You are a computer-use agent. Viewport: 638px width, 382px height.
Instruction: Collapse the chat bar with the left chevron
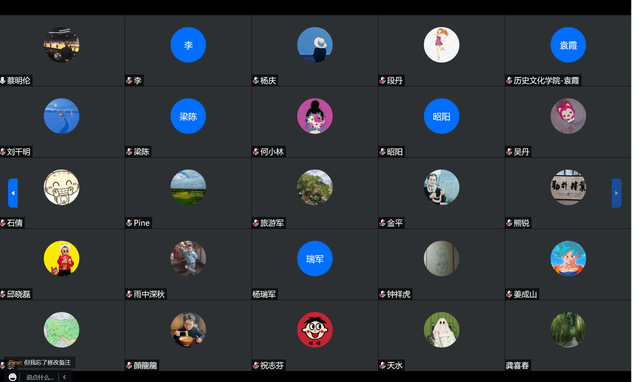(x=64, y=377)
